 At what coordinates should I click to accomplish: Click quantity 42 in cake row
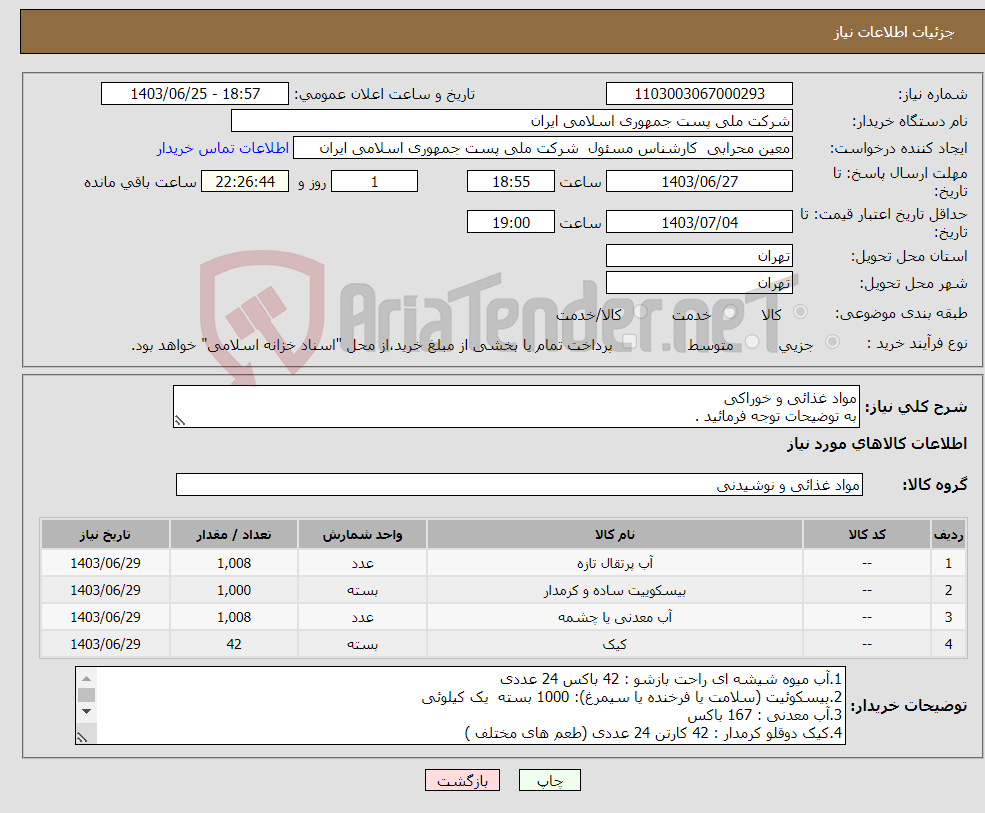click(234, 645)
